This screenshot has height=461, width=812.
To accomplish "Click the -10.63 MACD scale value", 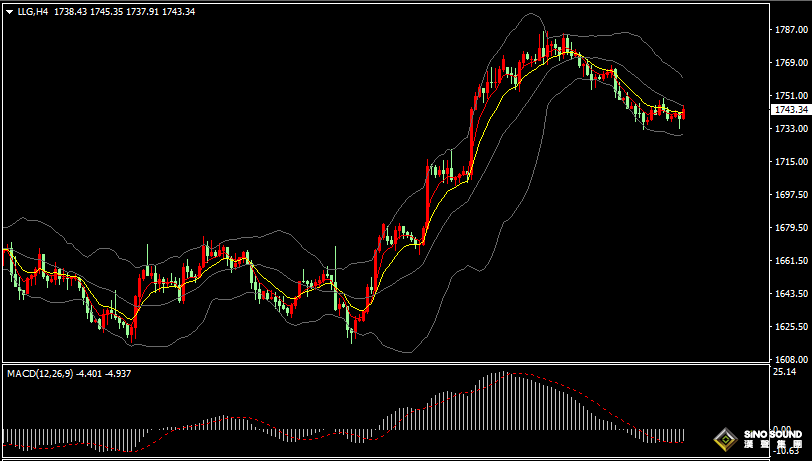I will [786, 449].
